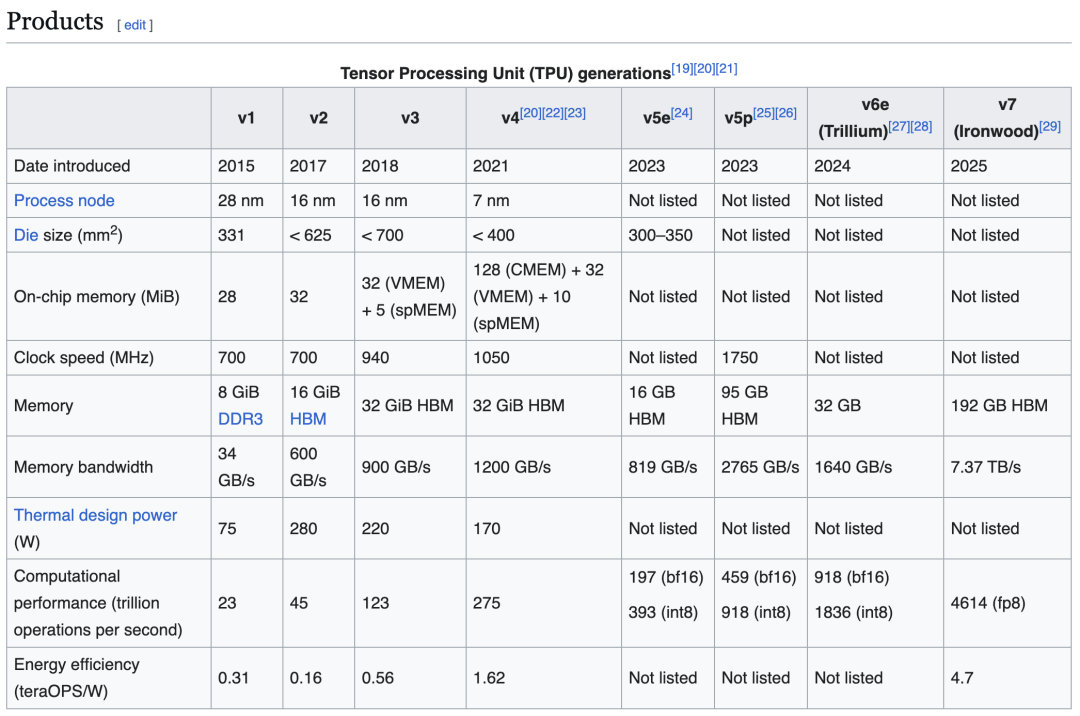
Task: Open citation [20] next to v4 header
Action: pos(531,113)
